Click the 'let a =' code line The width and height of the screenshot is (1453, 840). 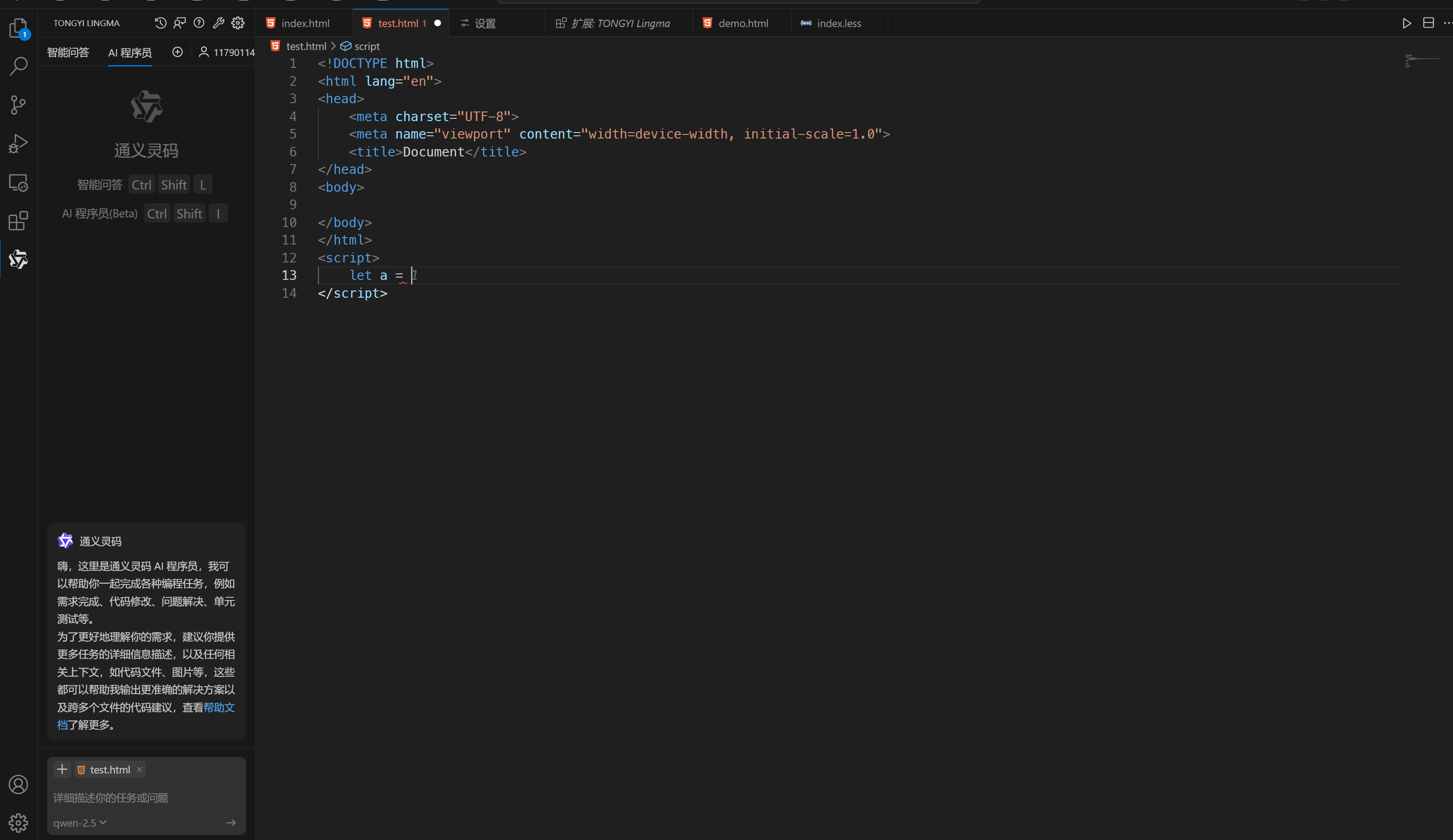coord(376,276)
